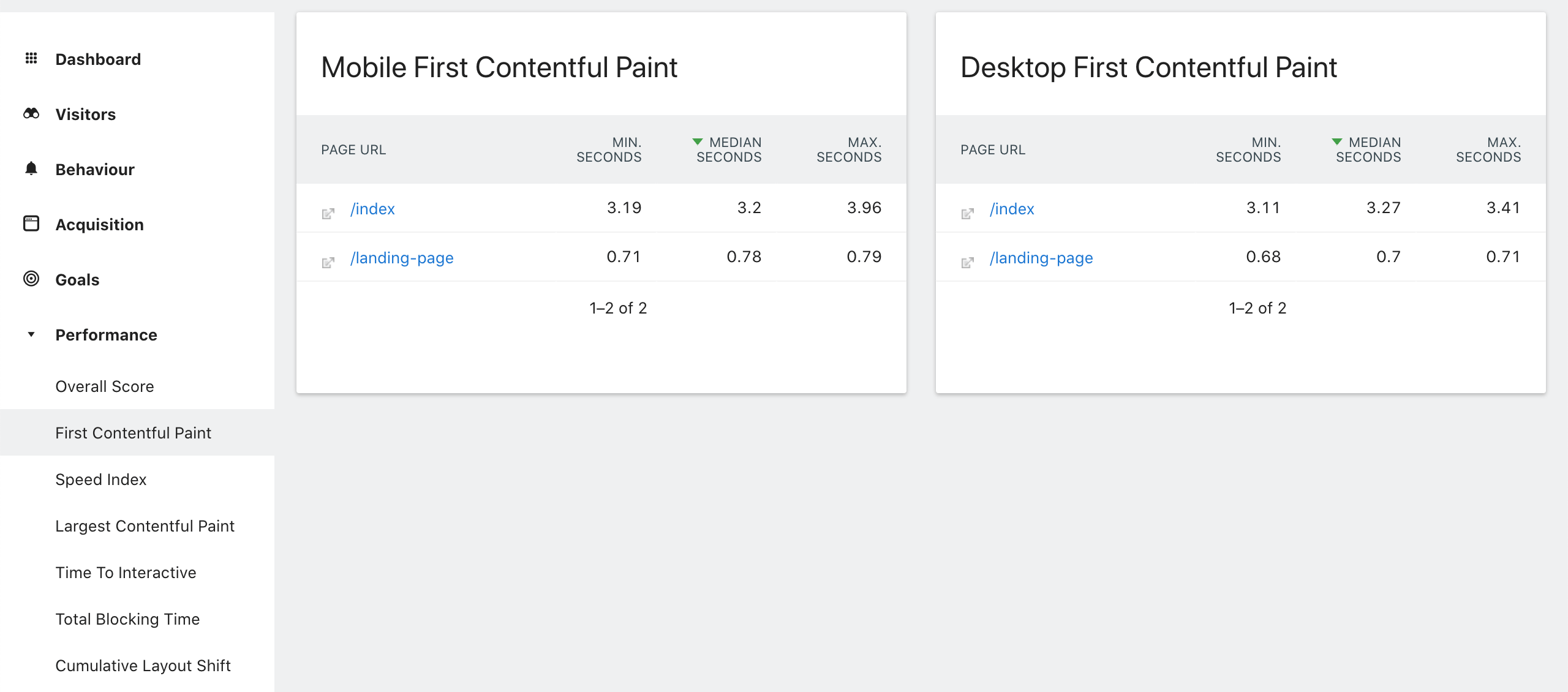1568x692 pixels.
Task: Sort desktop table by Page URL header
Action: click(x=993, y=149)
